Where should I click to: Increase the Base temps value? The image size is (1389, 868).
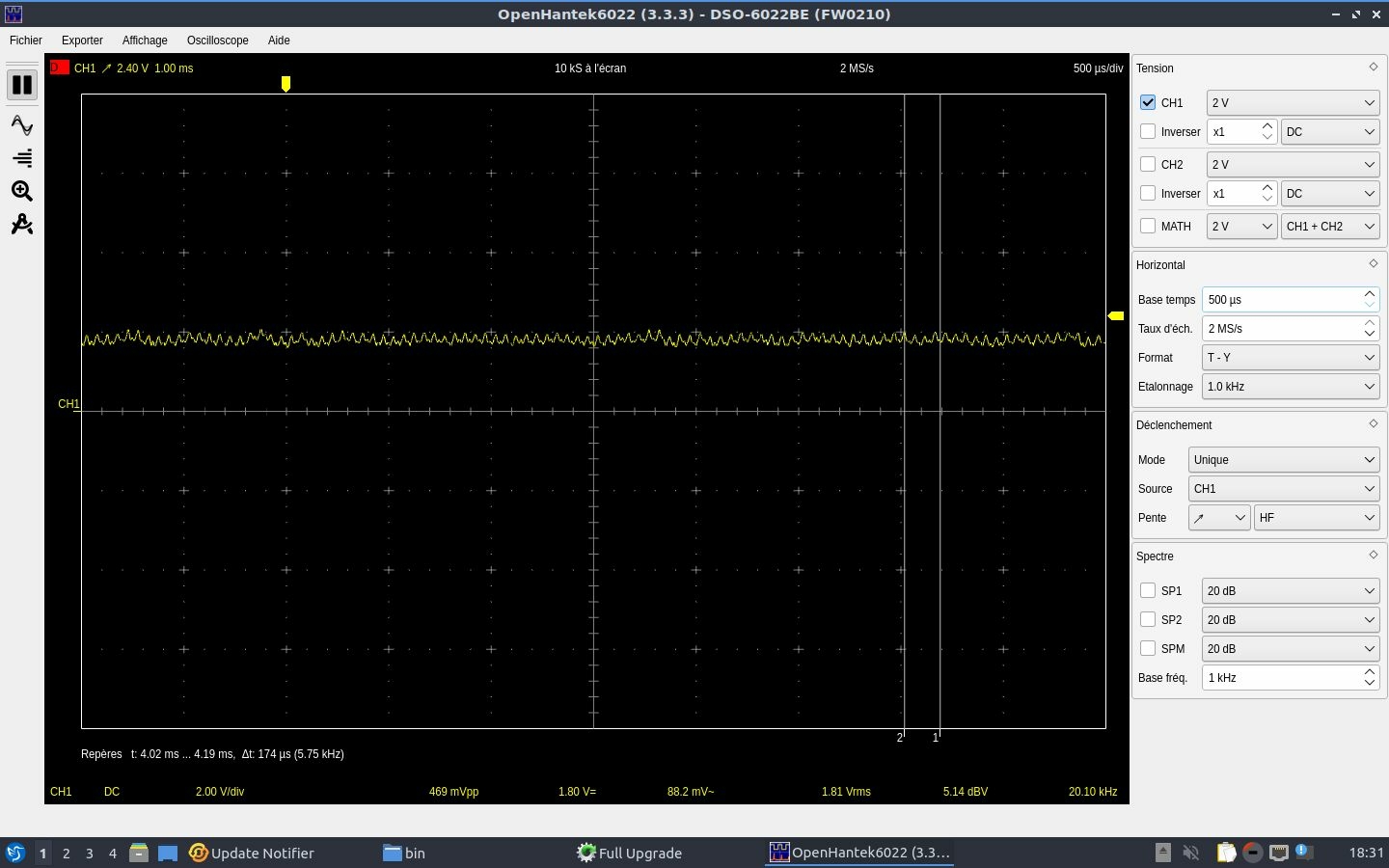pos(1370,293)
